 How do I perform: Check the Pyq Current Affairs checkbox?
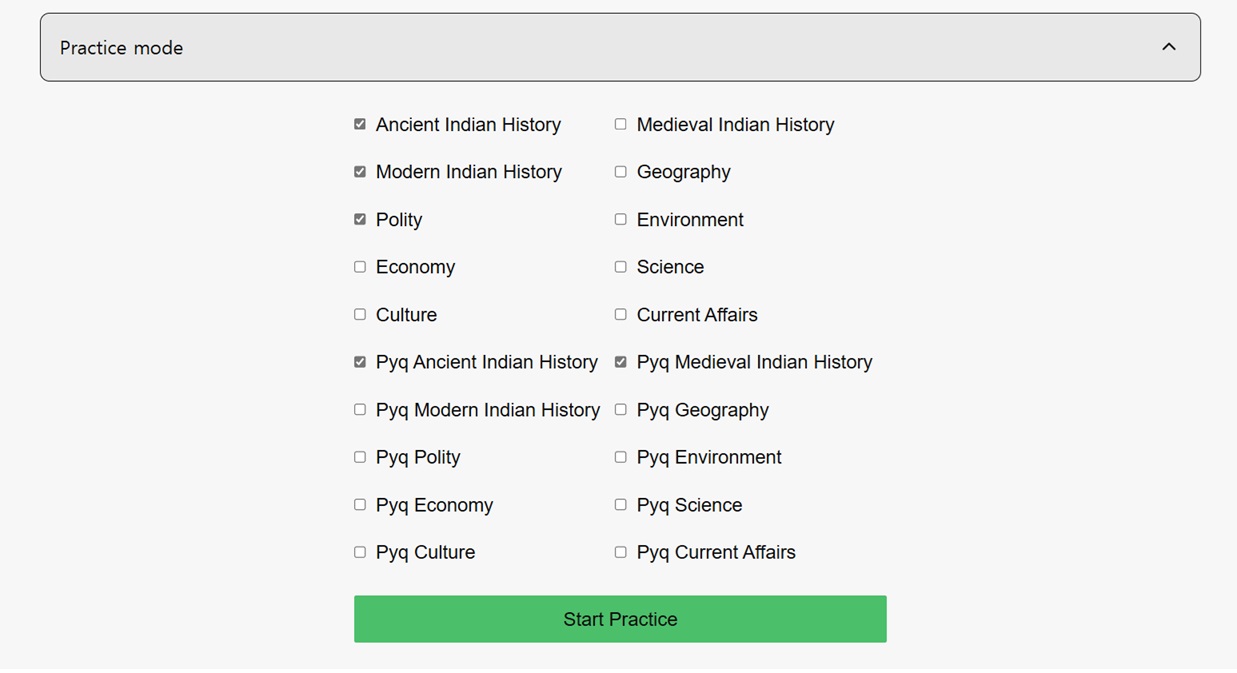pos(621,552)
